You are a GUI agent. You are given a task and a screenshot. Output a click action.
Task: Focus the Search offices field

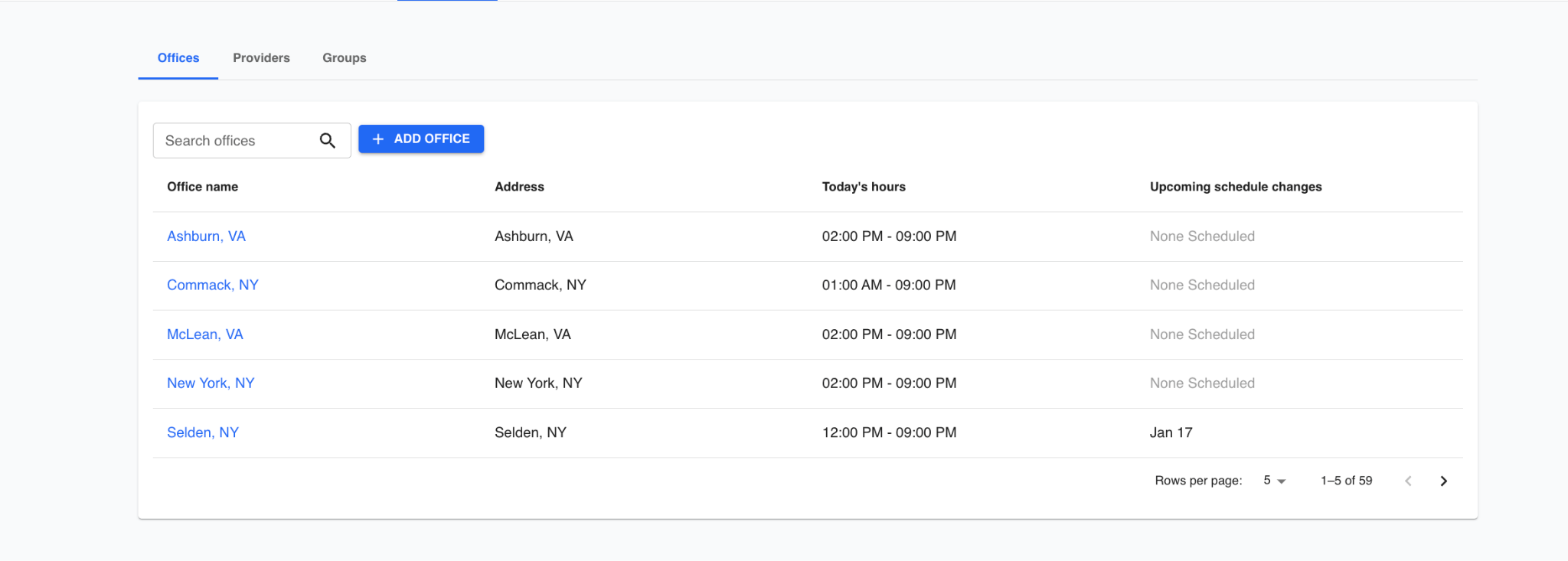234,141
